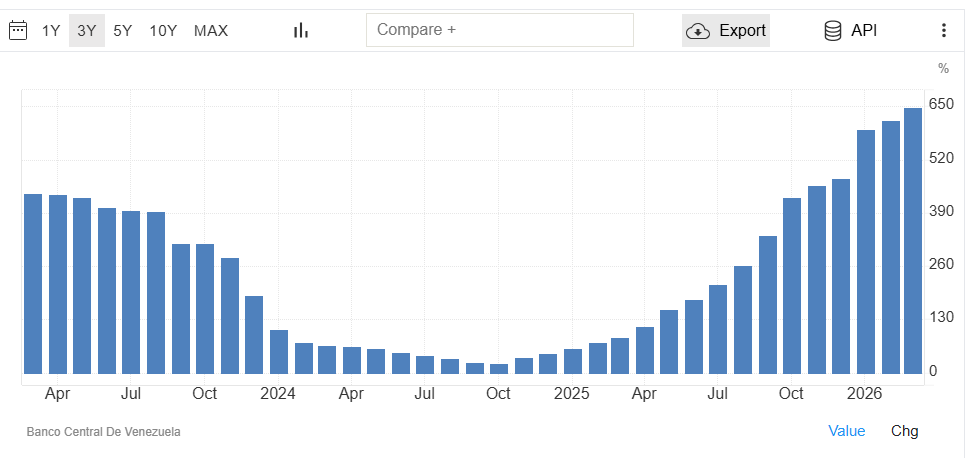Click the 2025 x-axis label
The image size is (968, 458).
pyautogui.click(x=572, y=394)
